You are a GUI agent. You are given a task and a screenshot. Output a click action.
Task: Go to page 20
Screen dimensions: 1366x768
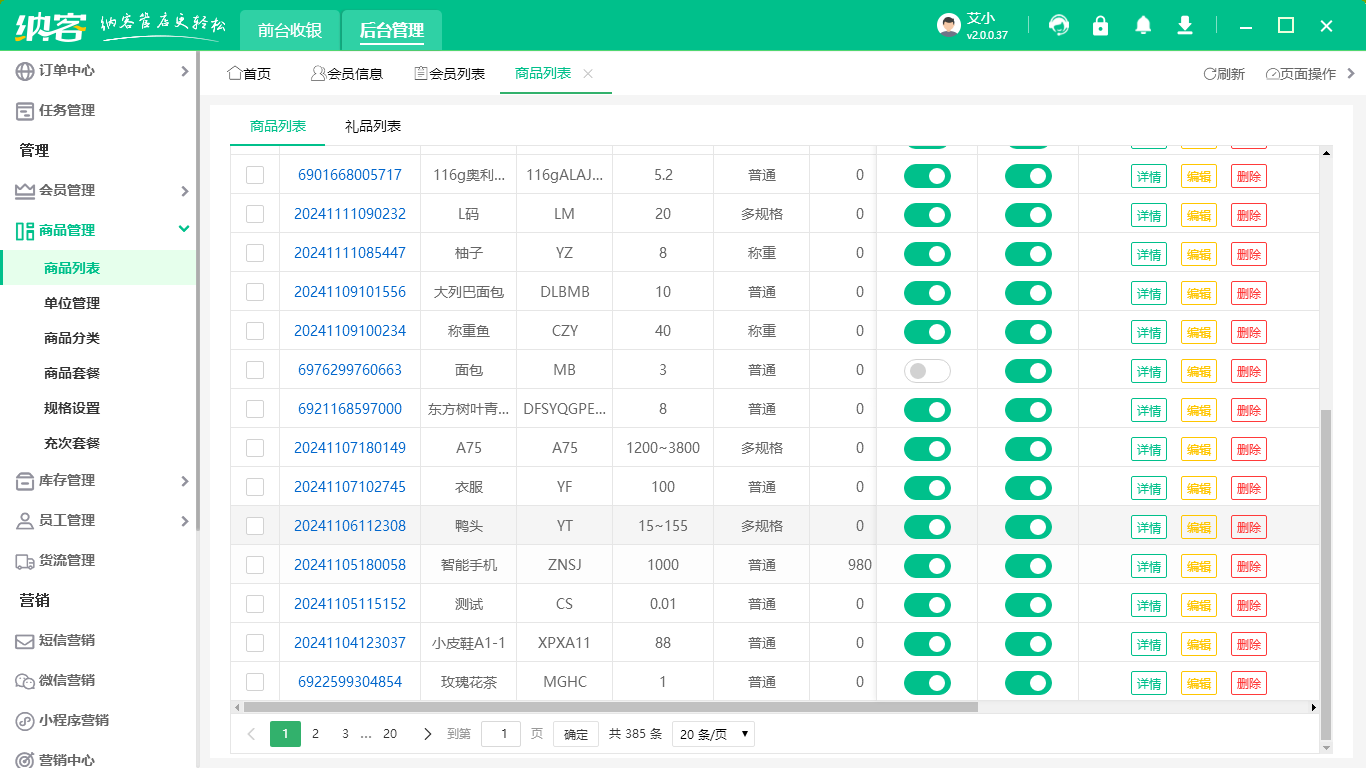(x=390, y=734)
